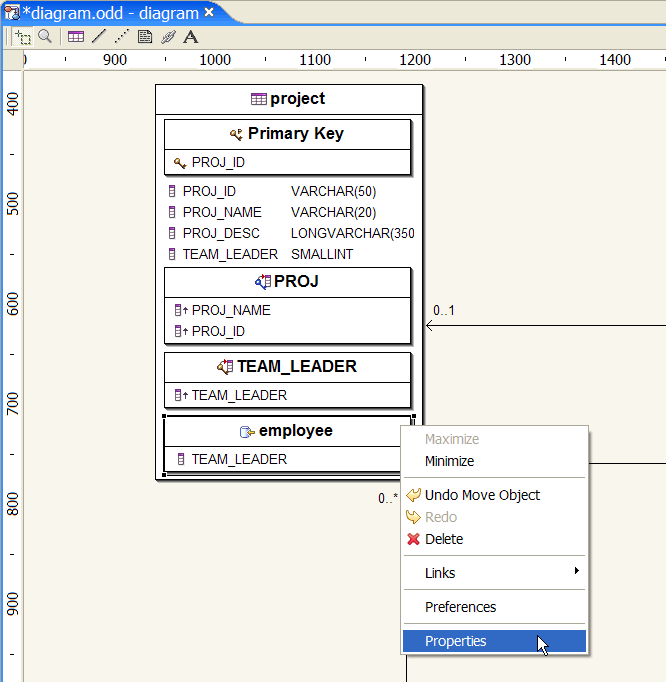The width and height of the screenshot is (666, 682).
Task: Select the Primary Key section header
Action: coord(287,134)
